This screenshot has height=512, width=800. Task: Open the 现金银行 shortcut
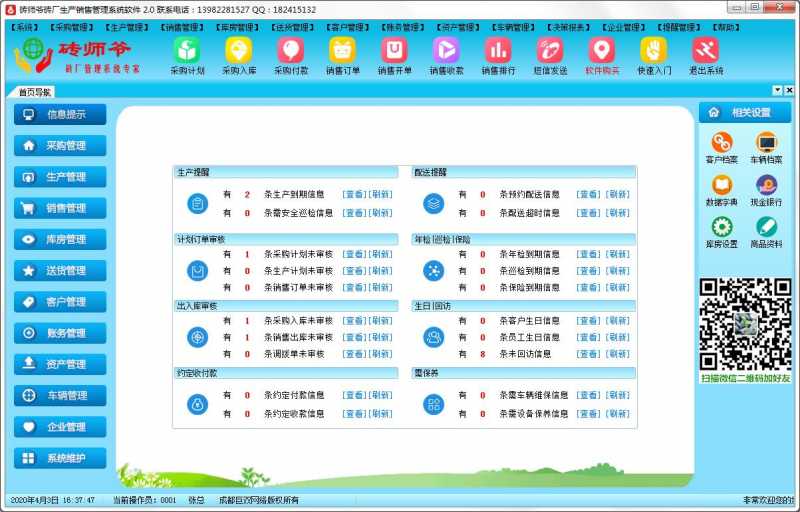tap(766, 189)
